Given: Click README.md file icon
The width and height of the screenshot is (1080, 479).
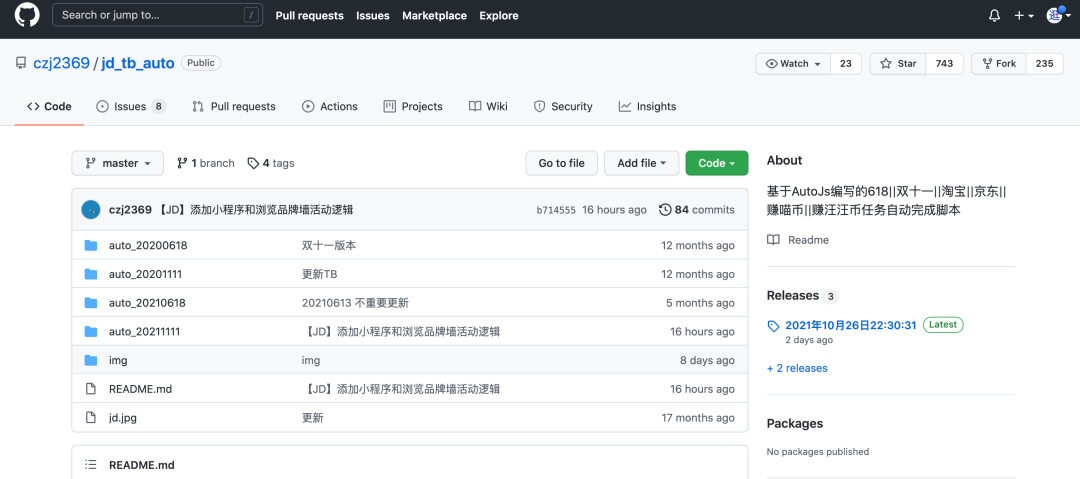Looking at the screenshot, I should click(x=90, y=389).
